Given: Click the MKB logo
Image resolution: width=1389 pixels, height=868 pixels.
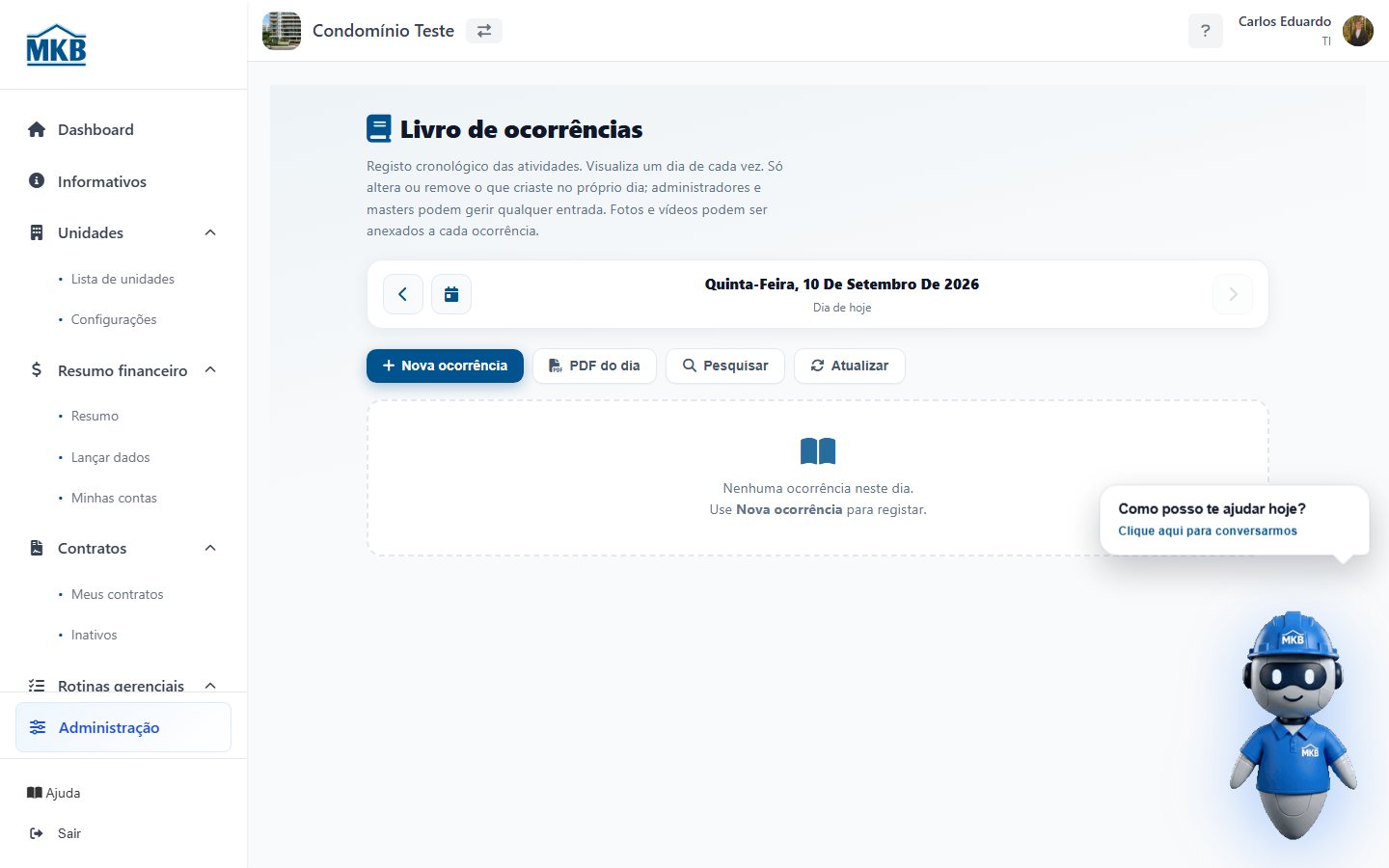Looking at the screenshot, I should tap(56, 44).
